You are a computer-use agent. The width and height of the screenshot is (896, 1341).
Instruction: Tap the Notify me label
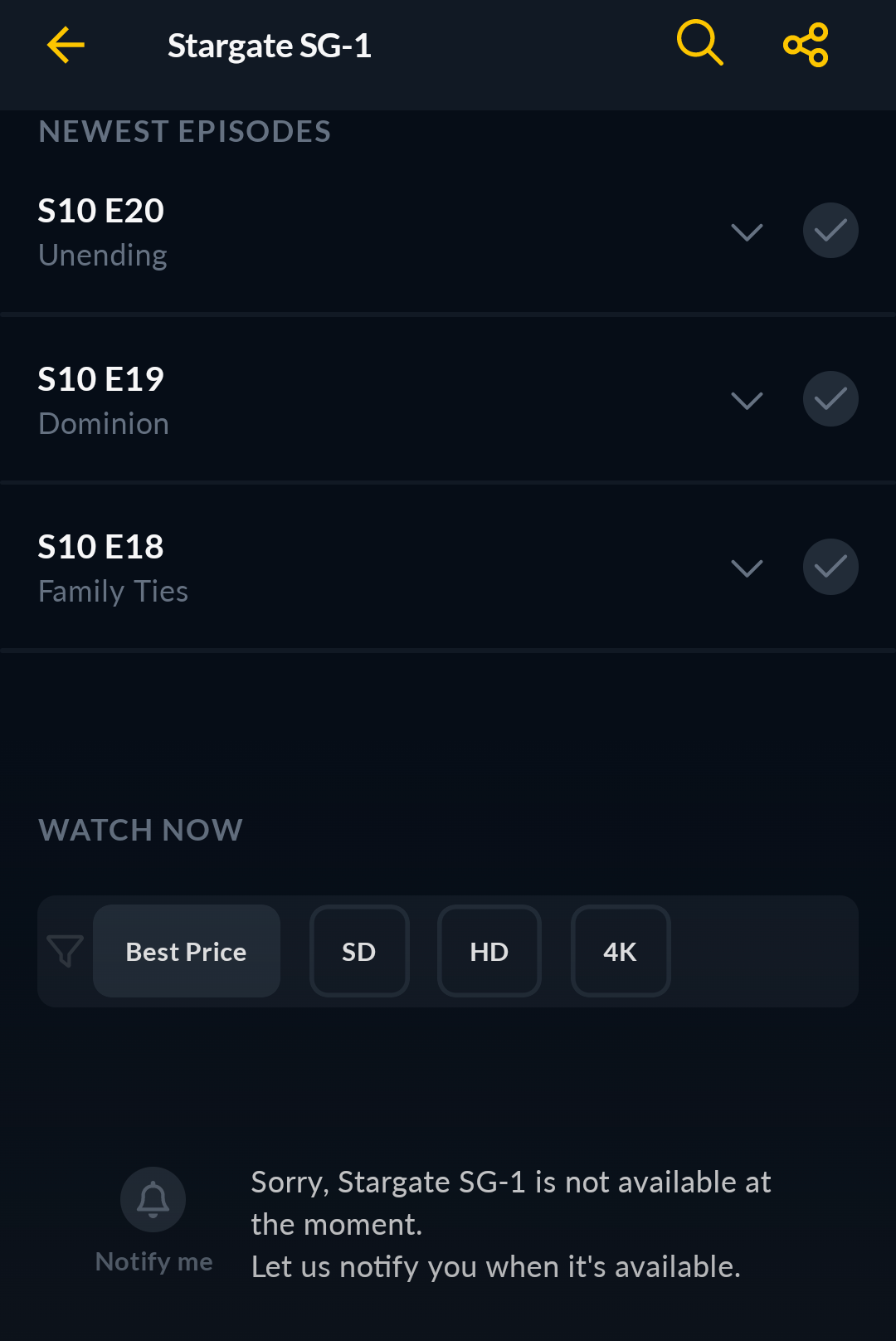coord(154,1261)
